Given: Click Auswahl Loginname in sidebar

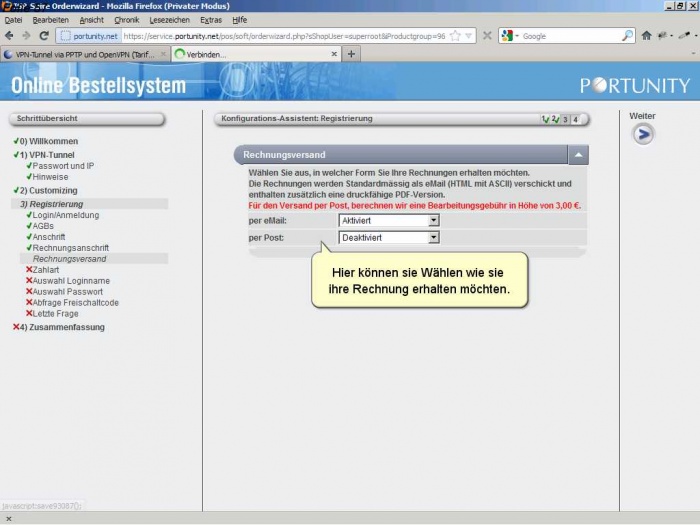Looking at the screenshot, I should click(71, 281).
